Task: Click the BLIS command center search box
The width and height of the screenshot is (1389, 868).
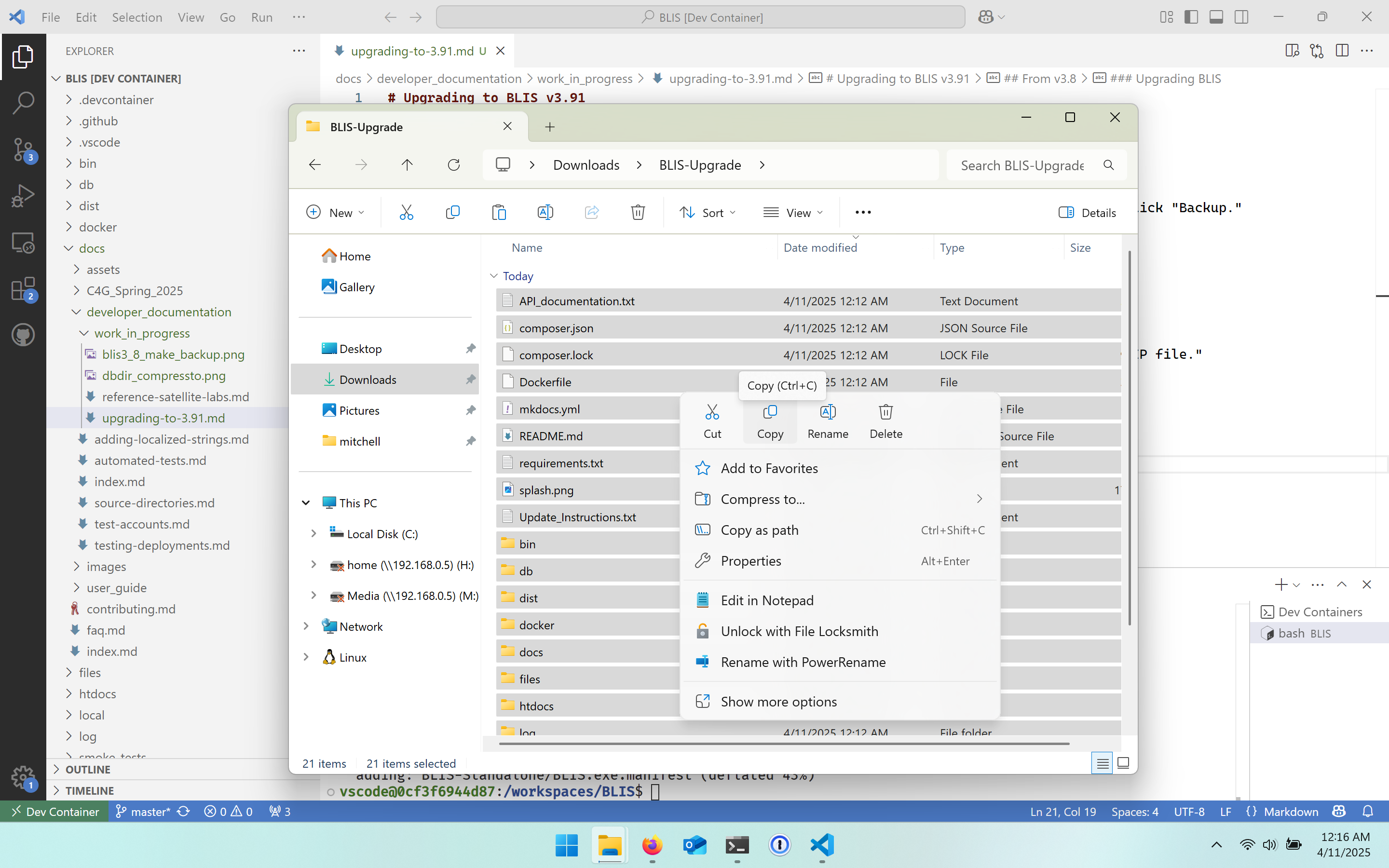Action: 700,17
